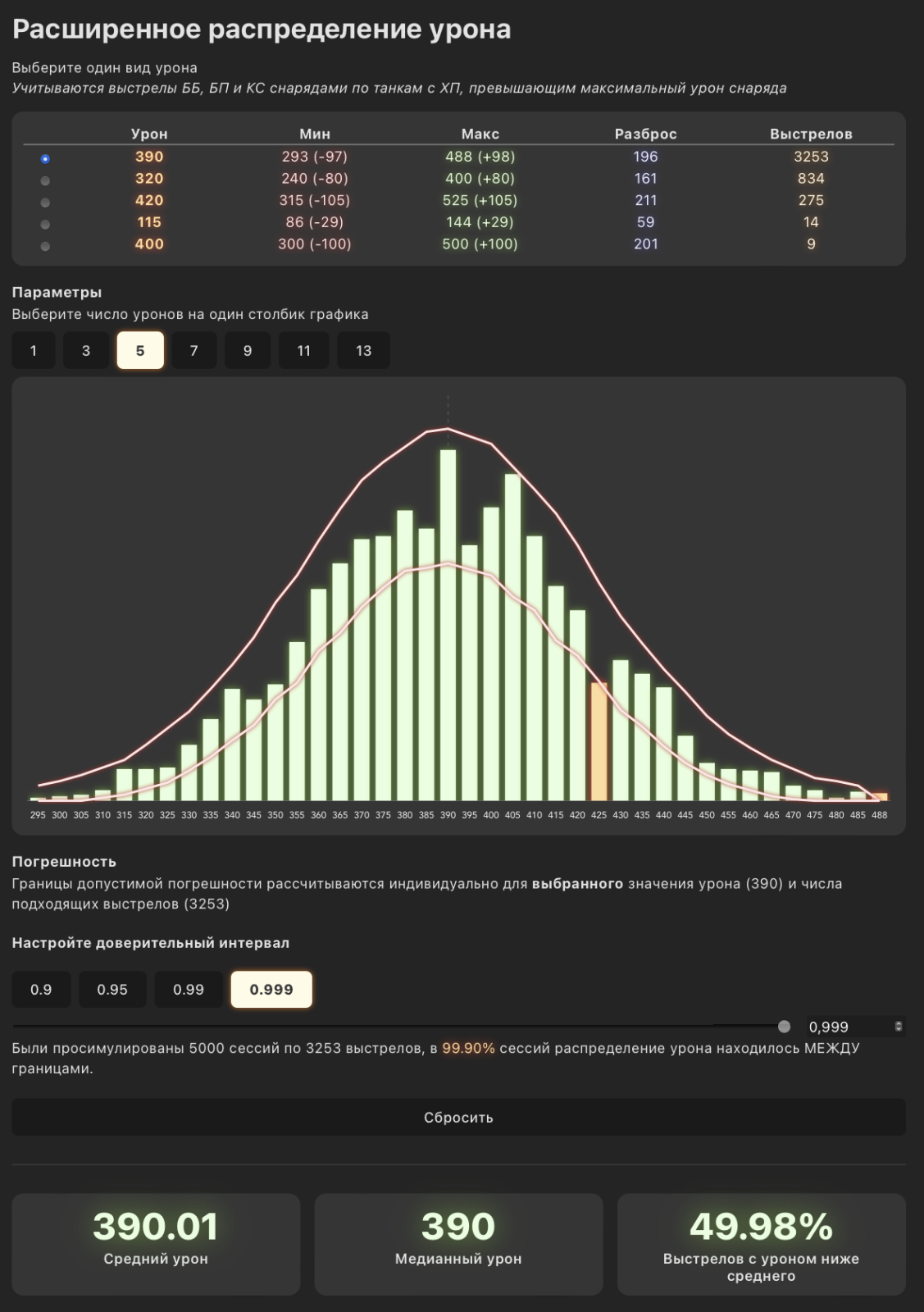Select the 420 damage radio button
Image resolution: width=924 pixels, height=1312 pixels.
[45, 203]
